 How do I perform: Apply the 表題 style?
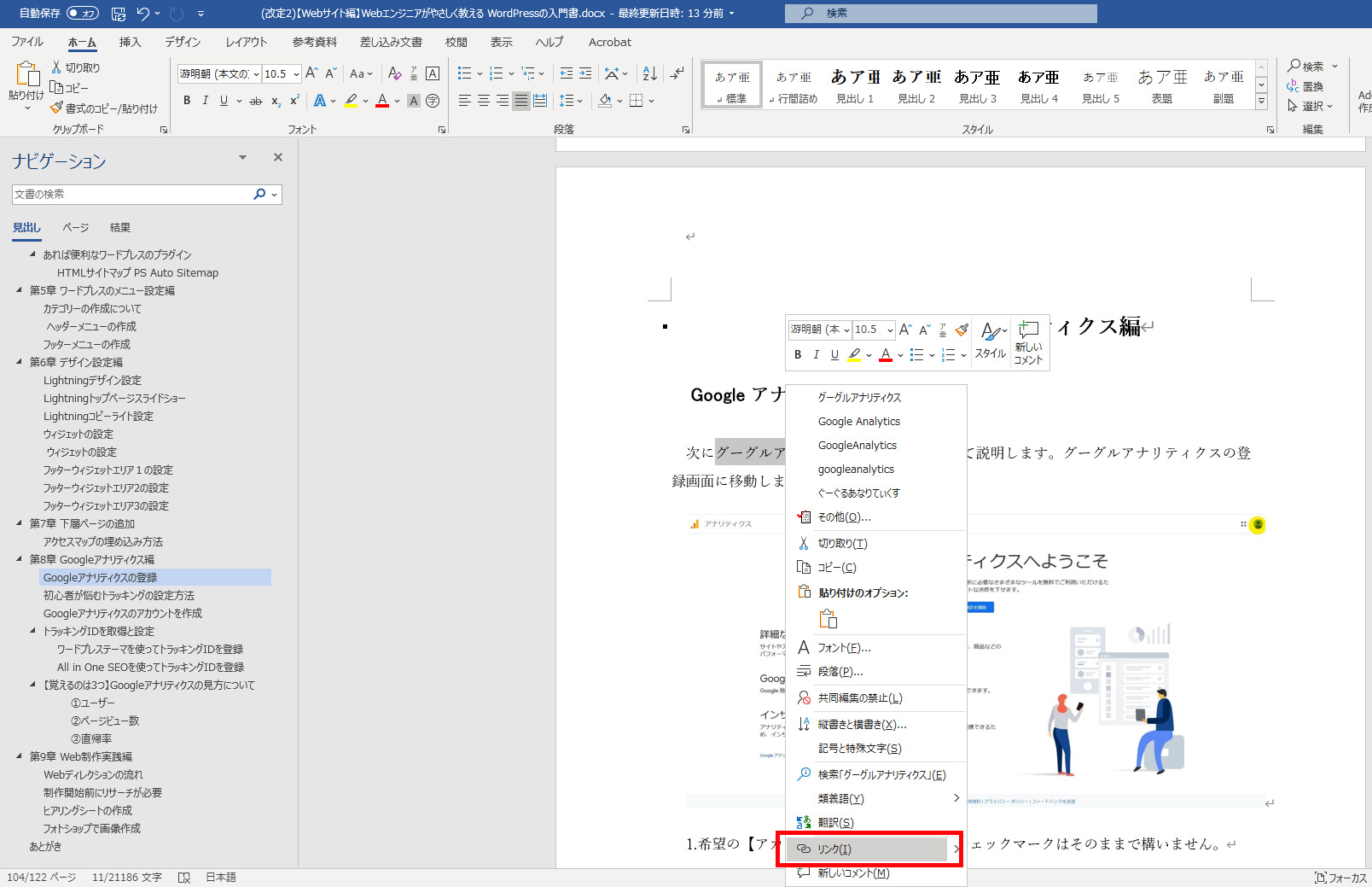[1162, 85]
